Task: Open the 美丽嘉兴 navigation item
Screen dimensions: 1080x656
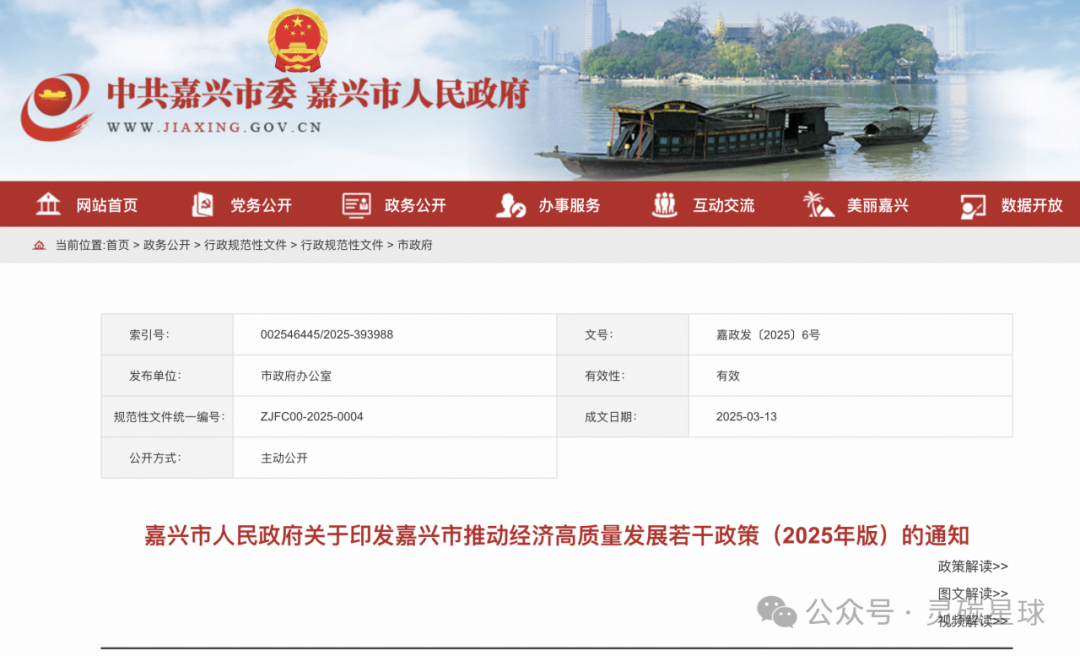Action: (x=878, y=205)
